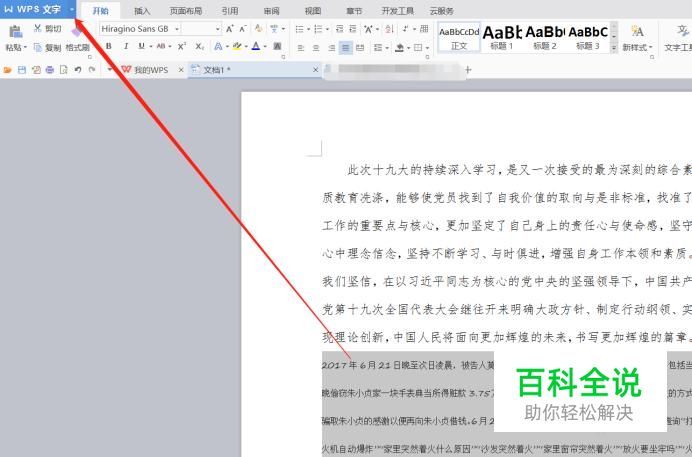Decrease font size with A- icon
692x457 pixels.
tap(243, 29)
